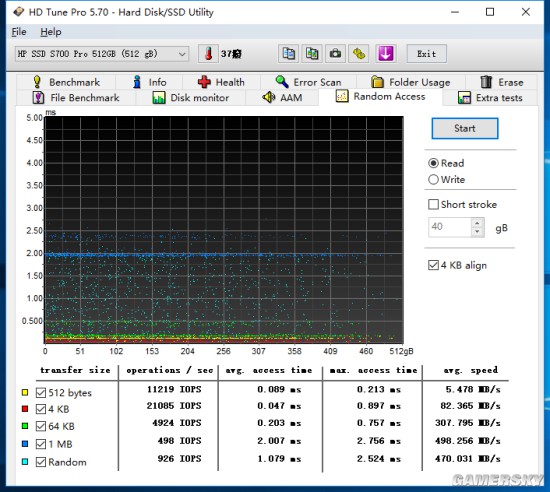Image resolution: width=550 pixels, height=492 pixels.
Task: Click the thermometer temperature icon
Action: 208,54
